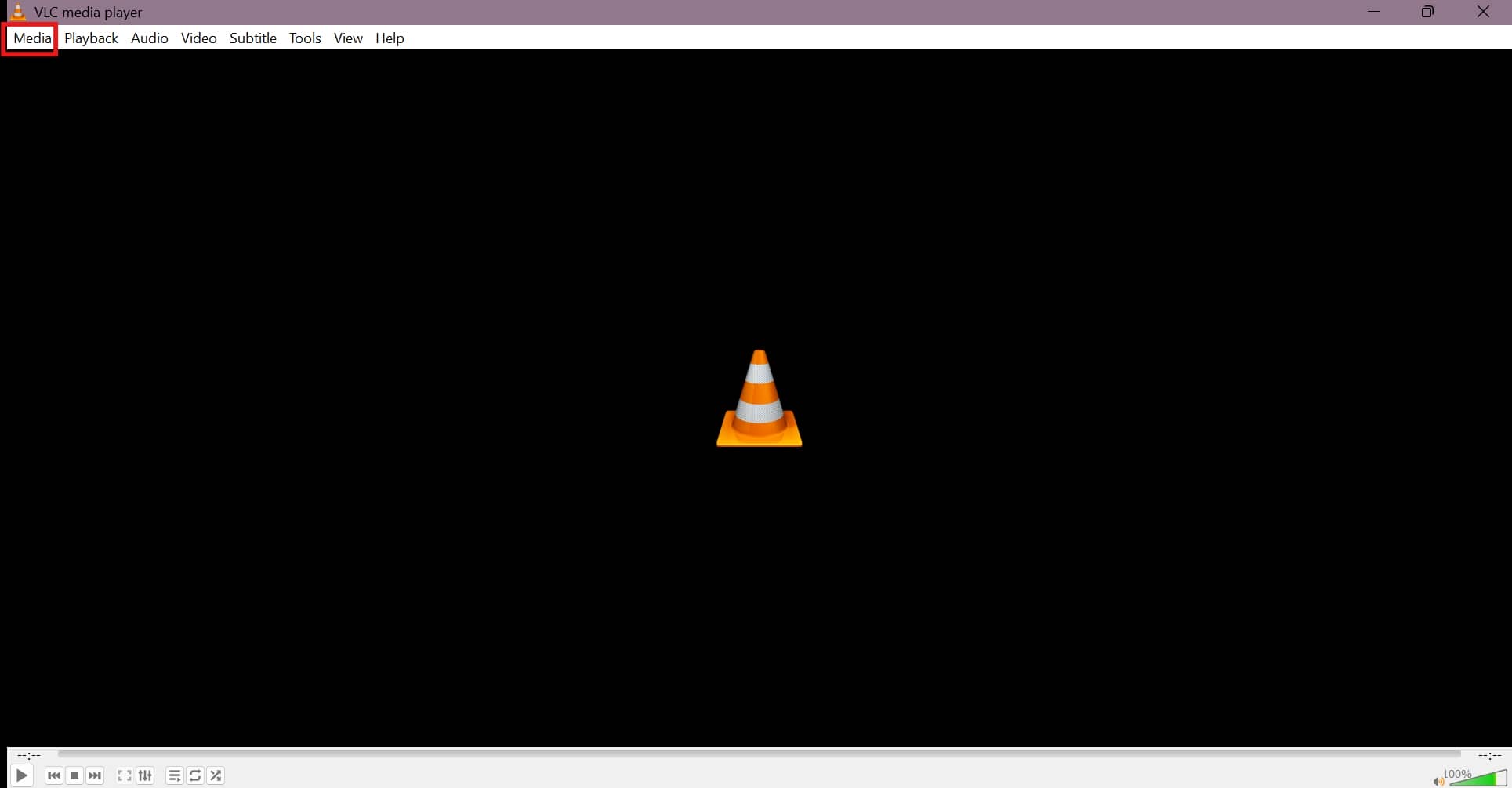Open the Help menu
This screenshot has width=1512, height=788.
(390, 38)
